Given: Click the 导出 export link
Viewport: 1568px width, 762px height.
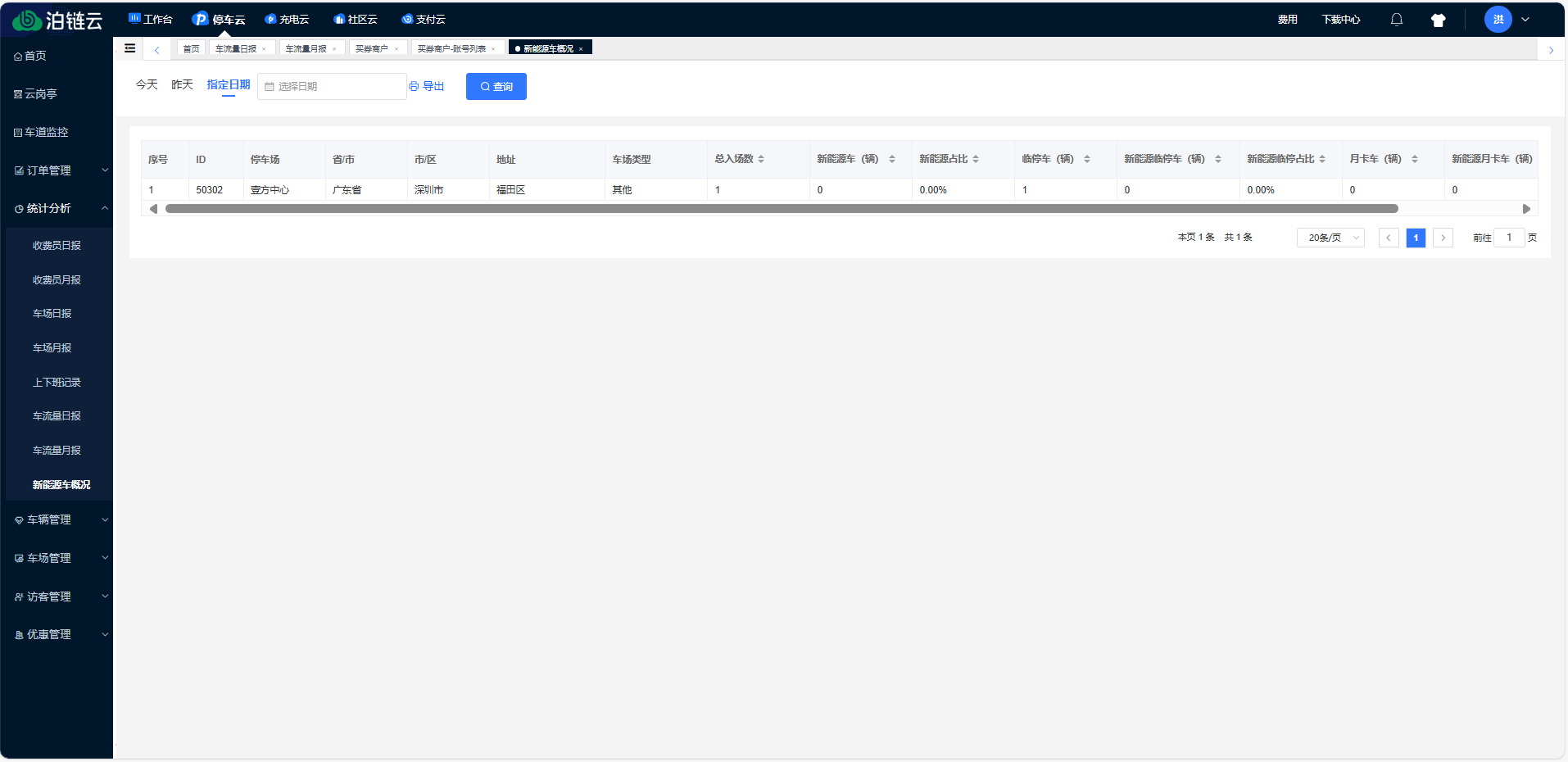Looking at the screenshot, I should [x=427, y=86].
